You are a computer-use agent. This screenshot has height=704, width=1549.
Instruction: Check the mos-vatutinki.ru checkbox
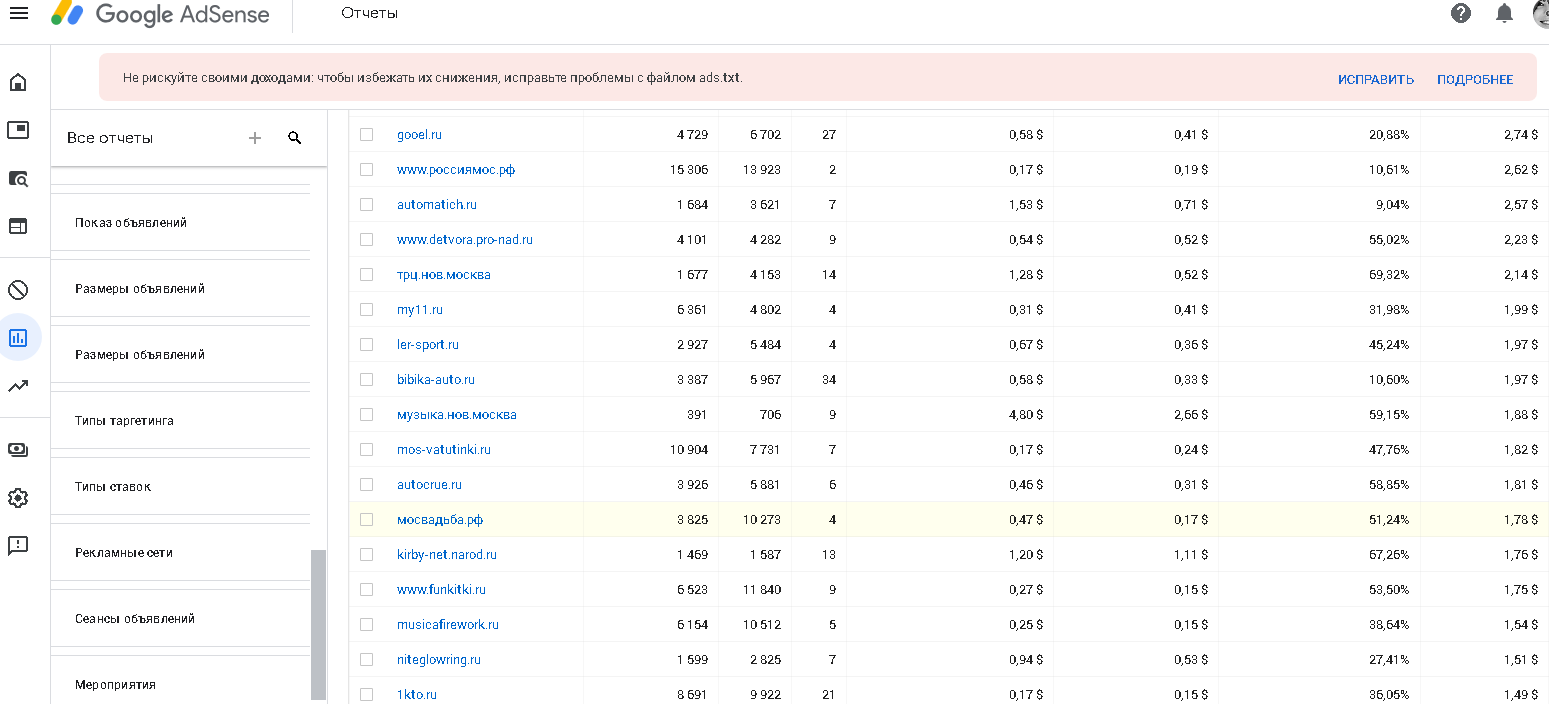coord(366,449)
